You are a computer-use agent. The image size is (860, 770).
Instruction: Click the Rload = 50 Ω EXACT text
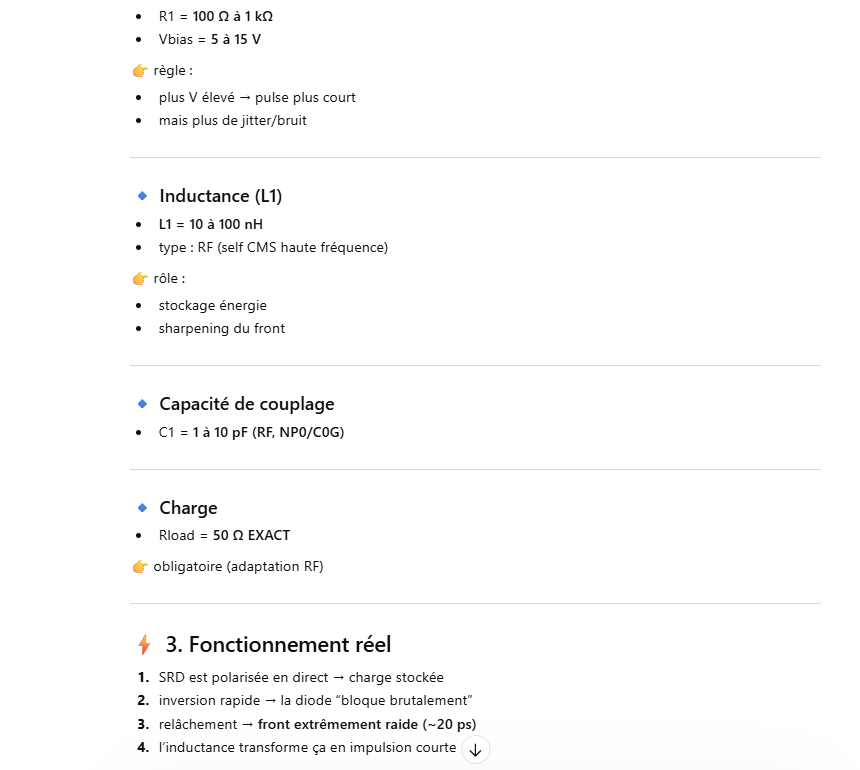tap(224, 535)
